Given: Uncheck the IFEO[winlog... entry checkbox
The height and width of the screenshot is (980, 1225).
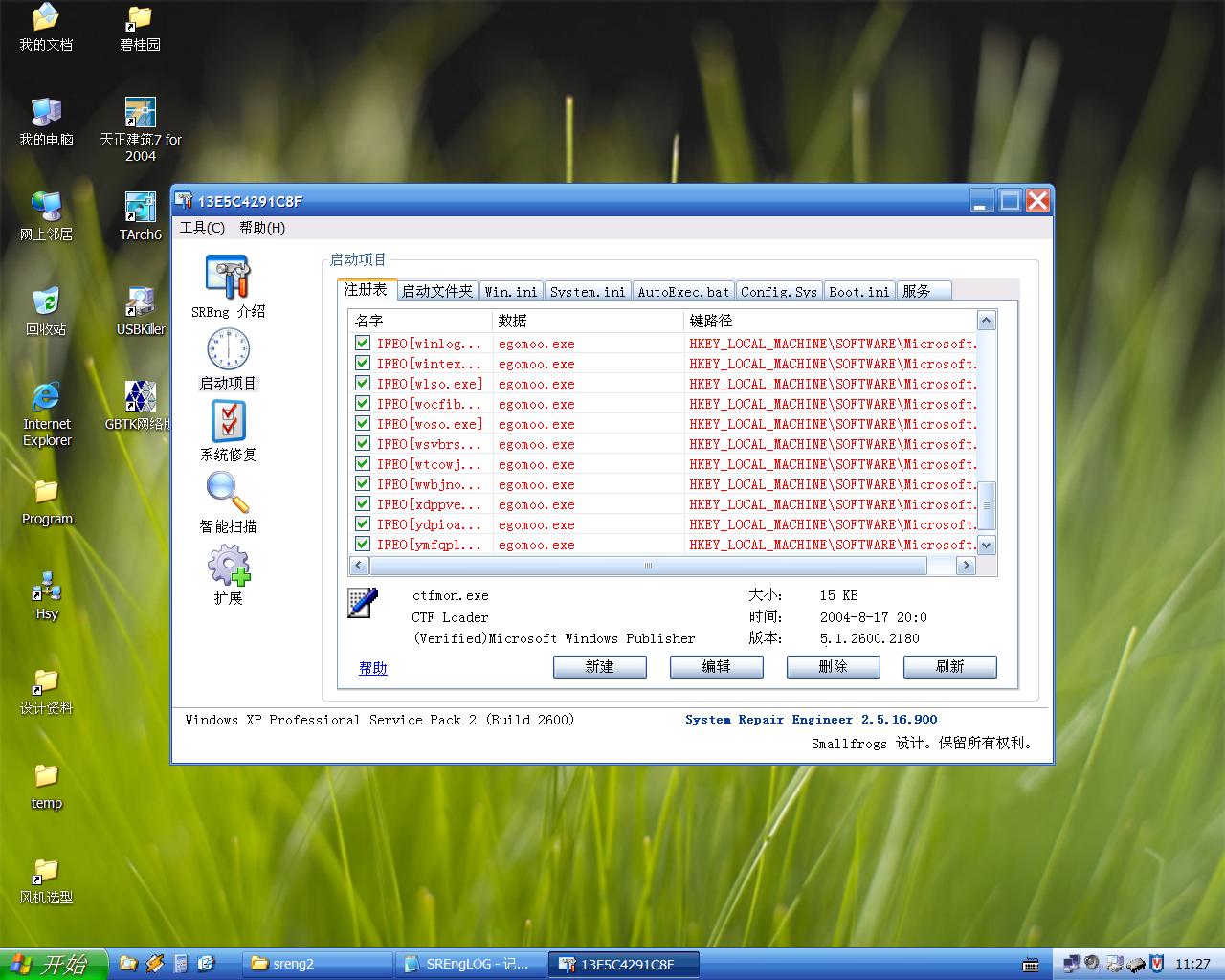Looking at the screenshot, I should pyautogui.click(x=363, y=343).
